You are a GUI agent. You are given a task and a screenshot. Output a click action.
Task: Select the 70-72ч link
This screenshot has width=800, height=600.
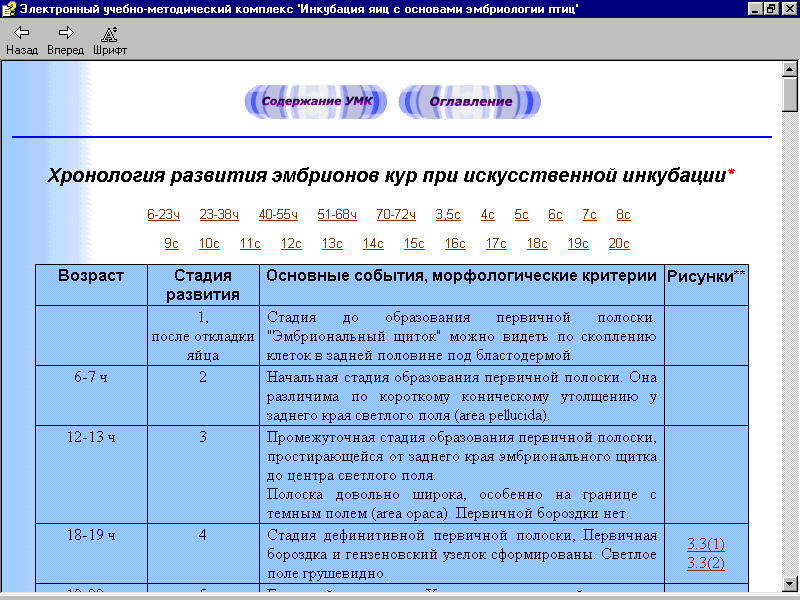click(396, 214)
